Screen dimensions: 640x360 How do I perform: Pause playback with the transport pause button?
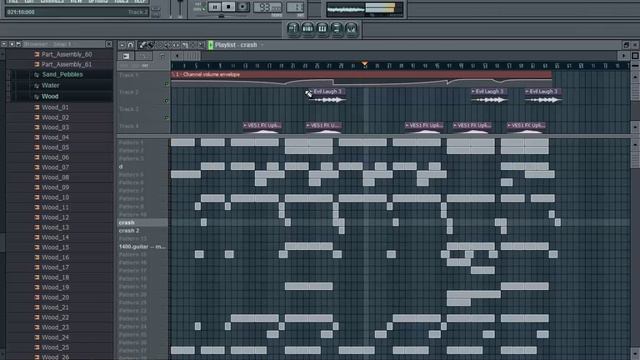[x=215, y=7]
